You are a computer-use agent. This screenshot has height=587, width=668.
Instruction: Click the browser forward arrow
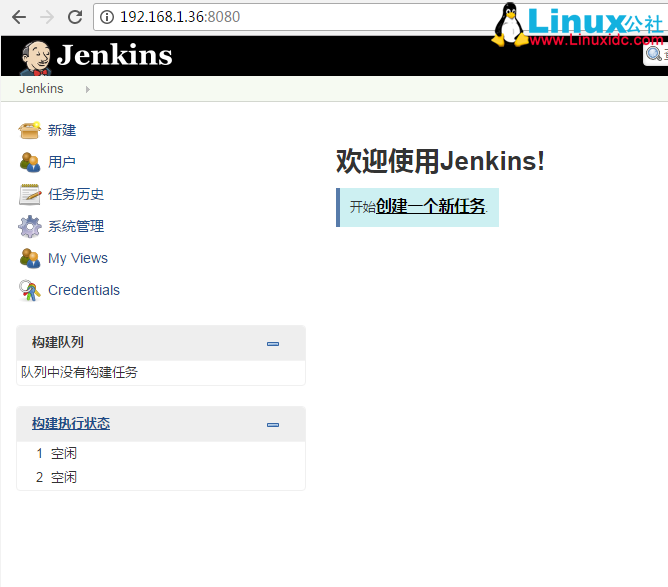click(47, 17)
